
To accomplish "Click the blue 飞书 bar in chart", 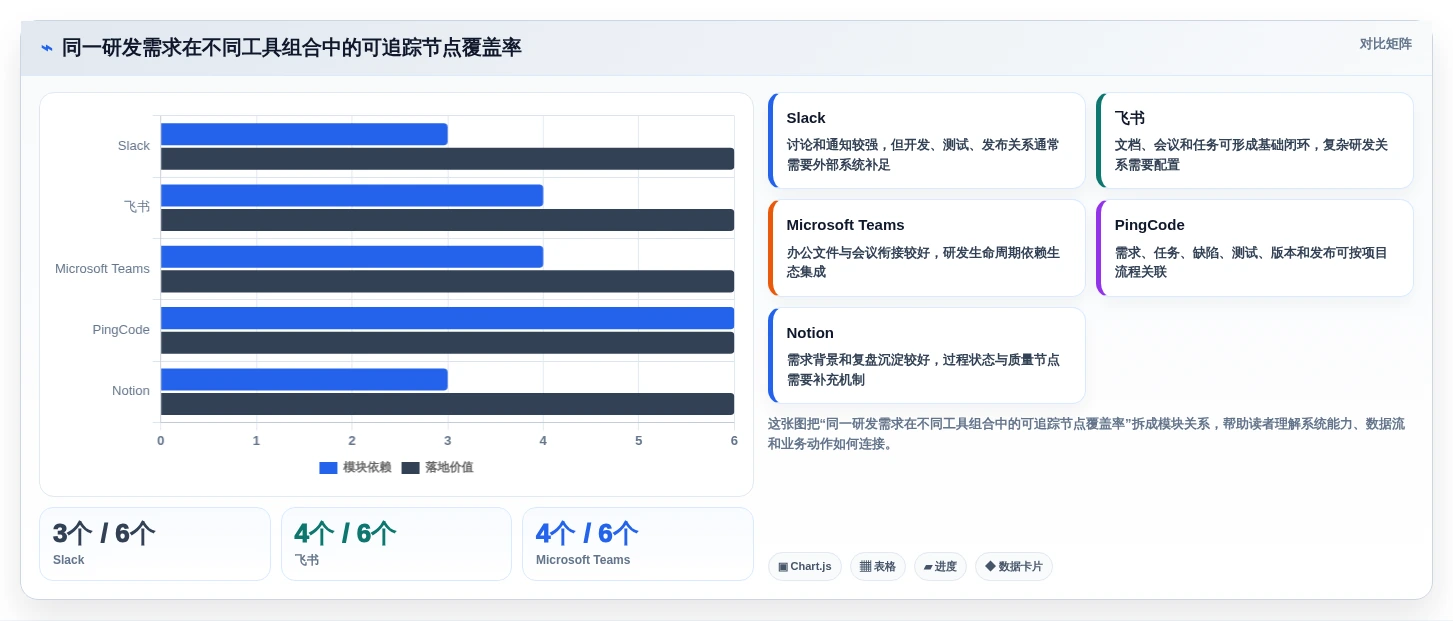I will point(352,195).
